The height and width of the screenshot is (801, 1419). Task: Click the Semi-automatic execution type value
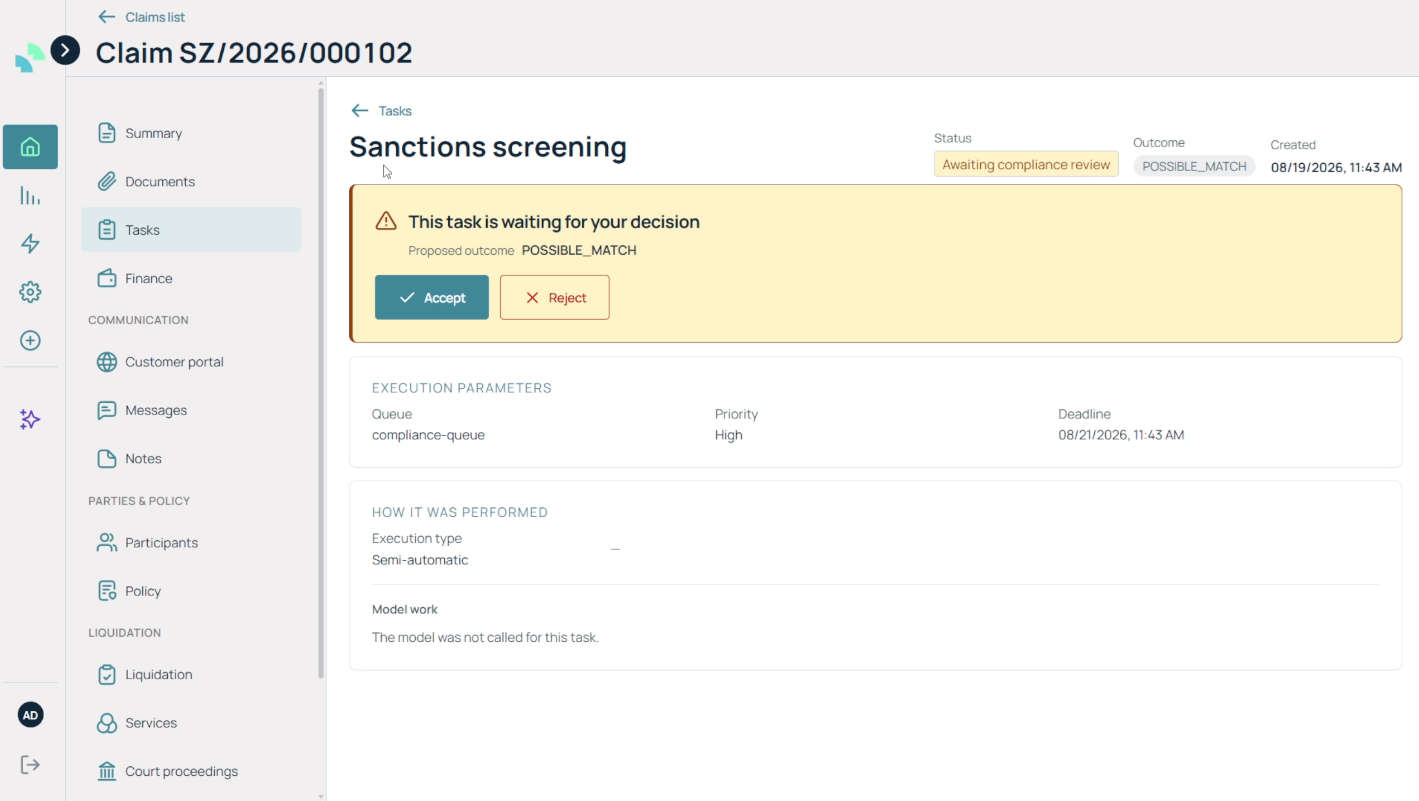420,560
